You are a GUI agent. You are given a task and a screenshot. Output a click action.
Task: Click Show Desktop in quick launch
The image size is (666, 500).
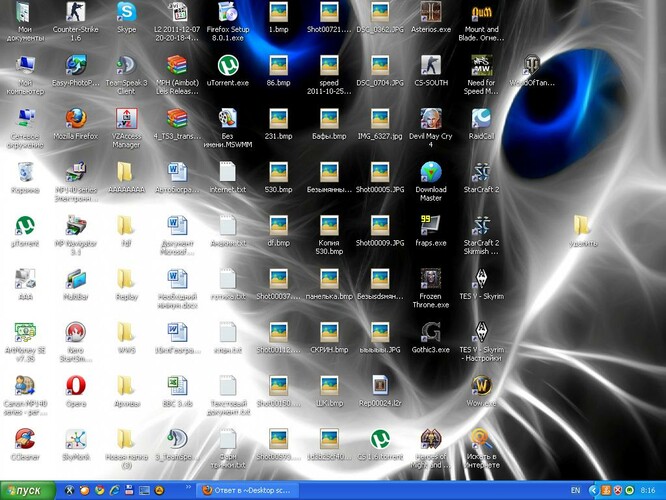pos(144,491)
